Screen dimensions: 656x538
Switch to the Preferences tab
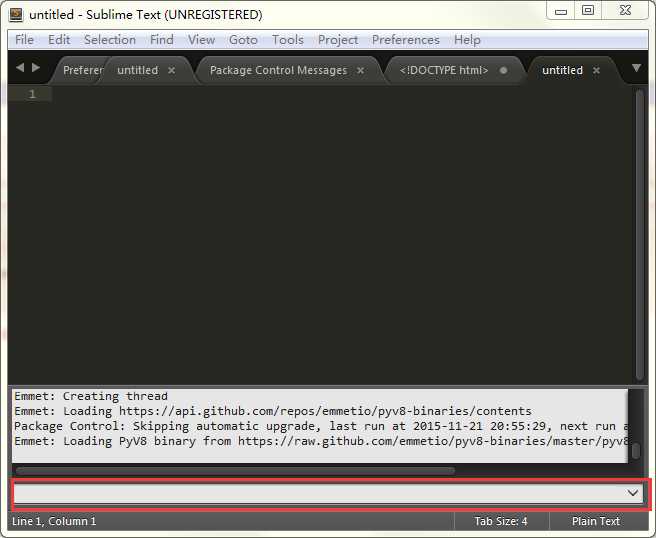click(x=82, y=70)
